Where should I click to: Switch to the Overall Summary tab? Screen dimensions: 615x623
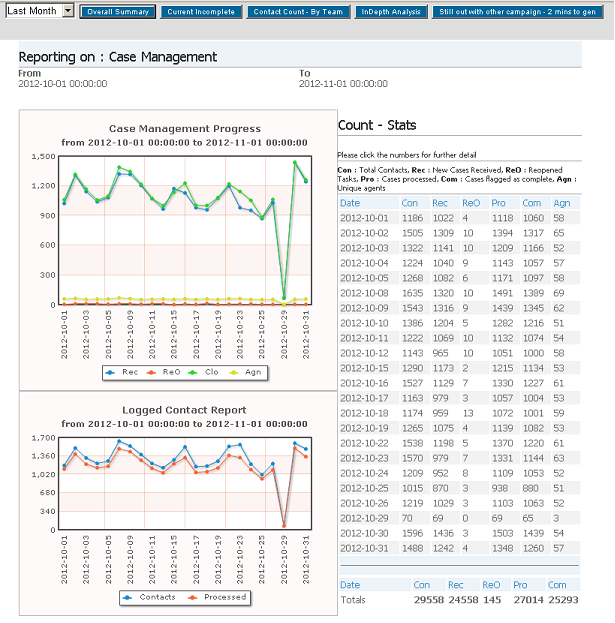click(117, 12)
